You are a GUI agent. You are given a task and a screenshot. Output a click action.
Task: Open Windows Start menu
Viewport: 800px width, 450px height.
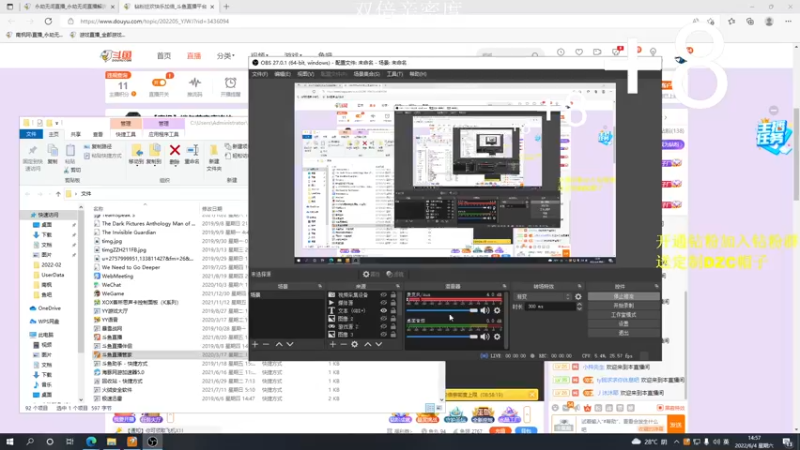pos(10,441)
